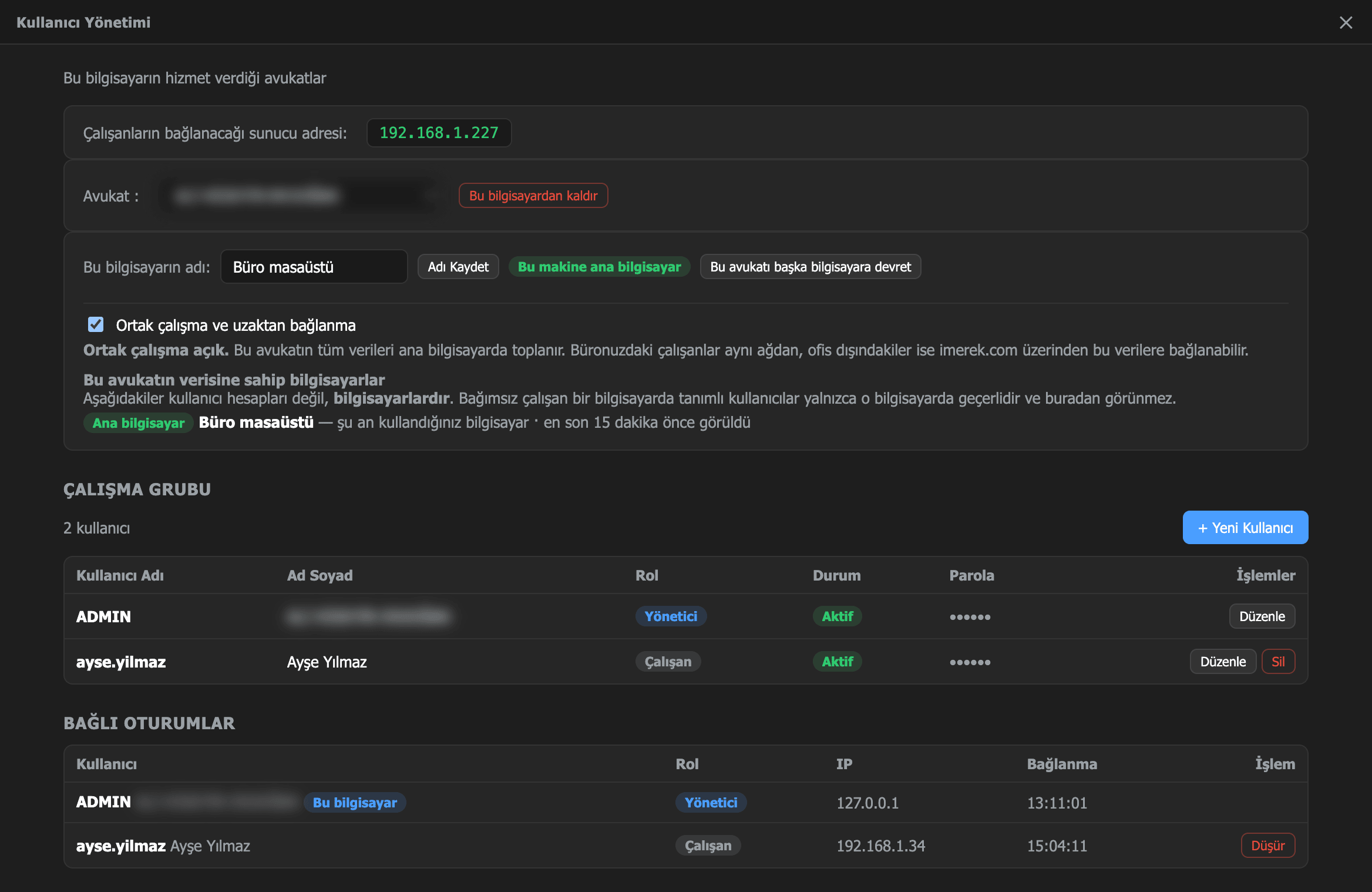Viewport: 1372px width, 892px height.
Task: Click Bu makine ana bilgisayar badge
Action: [599, 267]
